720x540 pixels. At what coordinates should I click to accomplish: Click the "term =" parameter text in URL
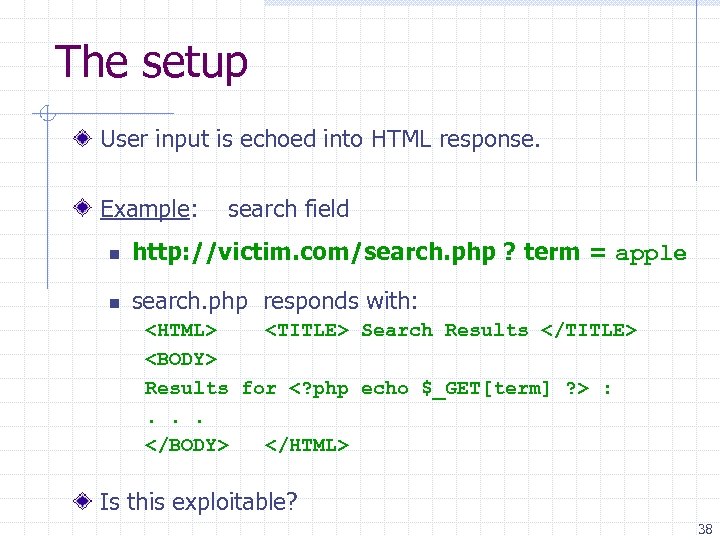click(x=564, y=252)
